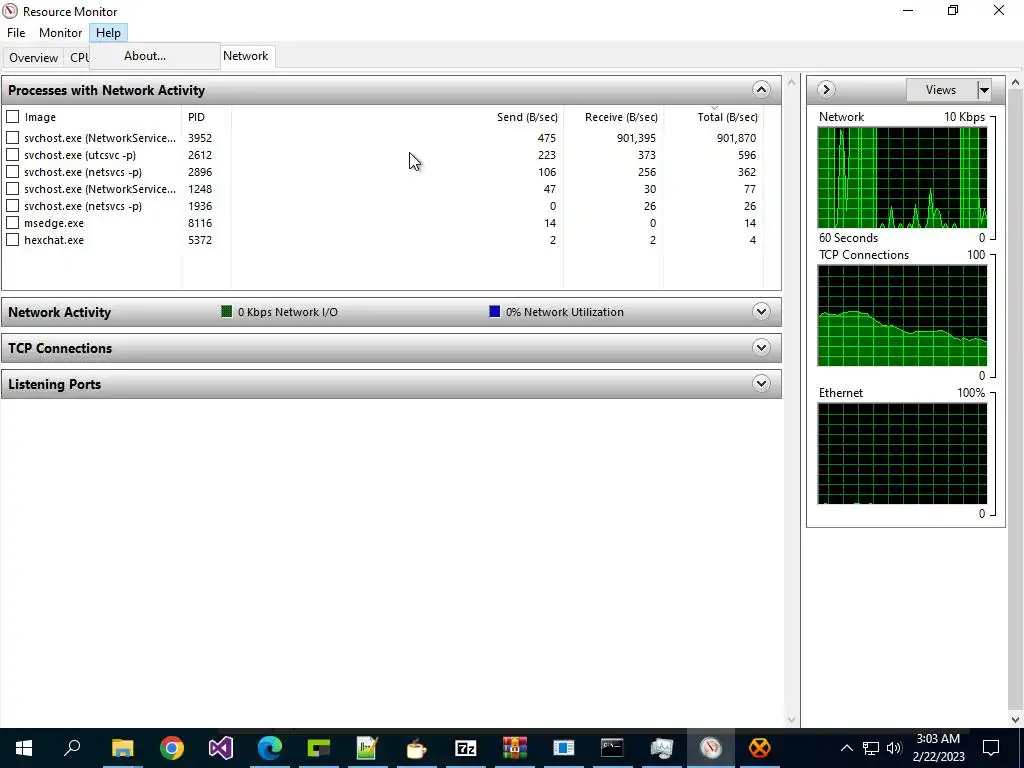Screen dimensions: 1024x768
Task: Sort by the Image column header
Action: coord(40,117)
